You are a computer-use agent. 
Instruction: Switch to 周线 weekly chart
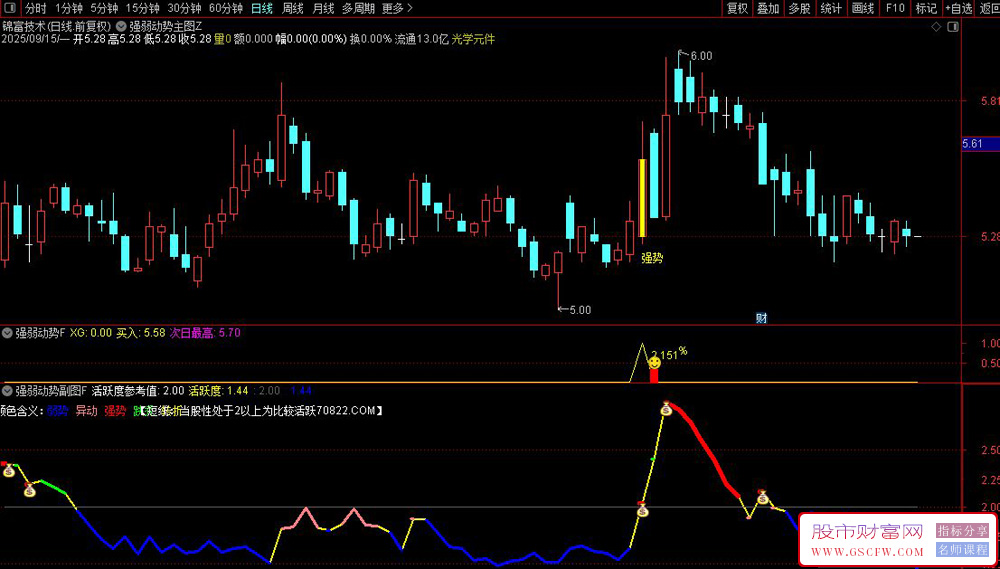pyautogui.click(x=293, y=8)
